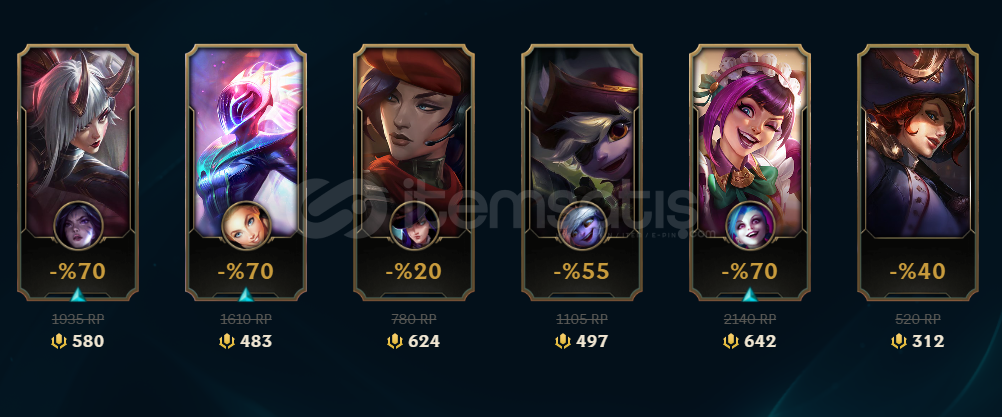Click the teal gem under the 580 RP card
The height and width of the screenshot is (417, 1002).
(x=78, y=294)
